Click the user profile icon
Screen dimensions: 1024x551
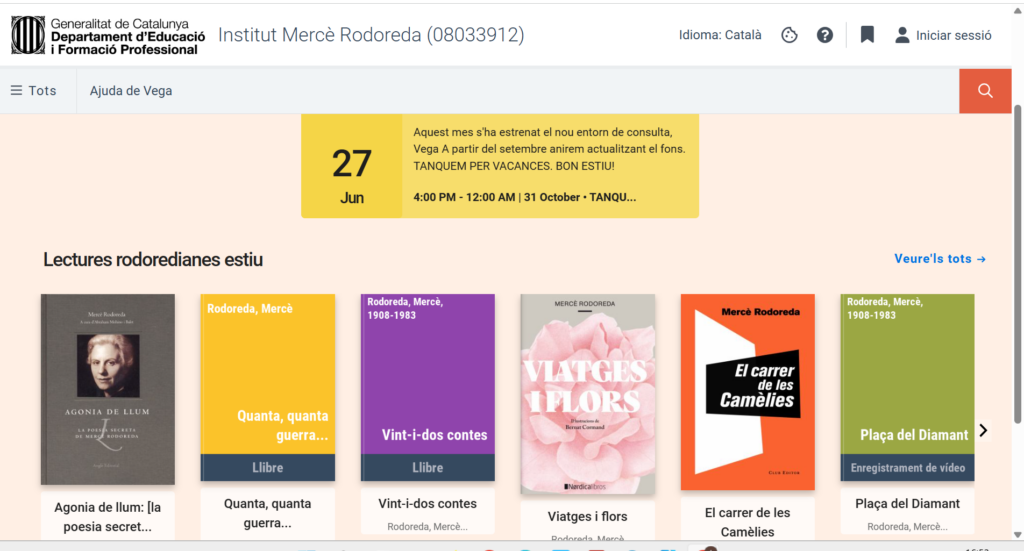point(902,35)
